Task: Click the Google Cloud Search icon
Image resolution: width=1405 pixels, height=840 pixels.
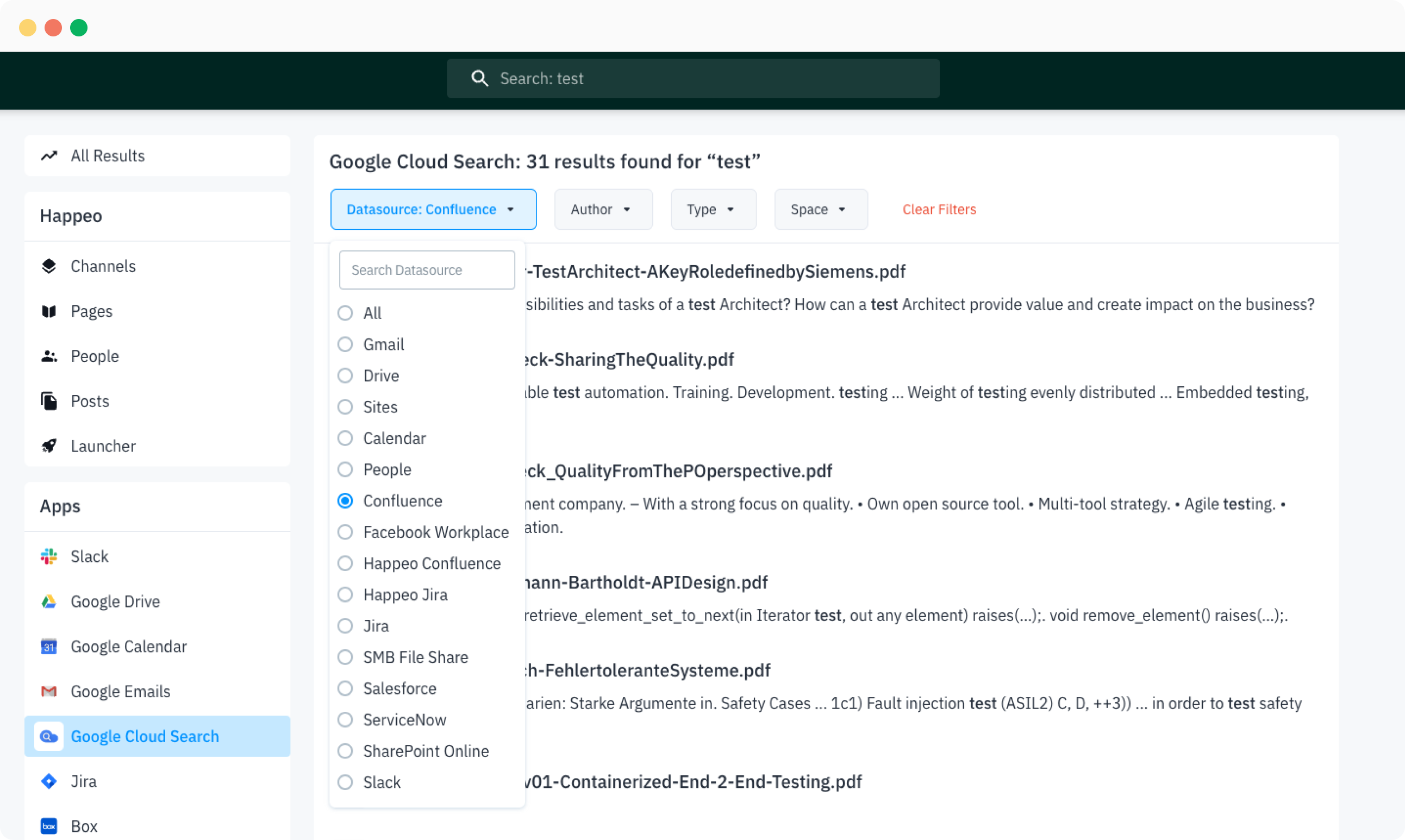Action: pyautogui.click(x=49, y=736)
